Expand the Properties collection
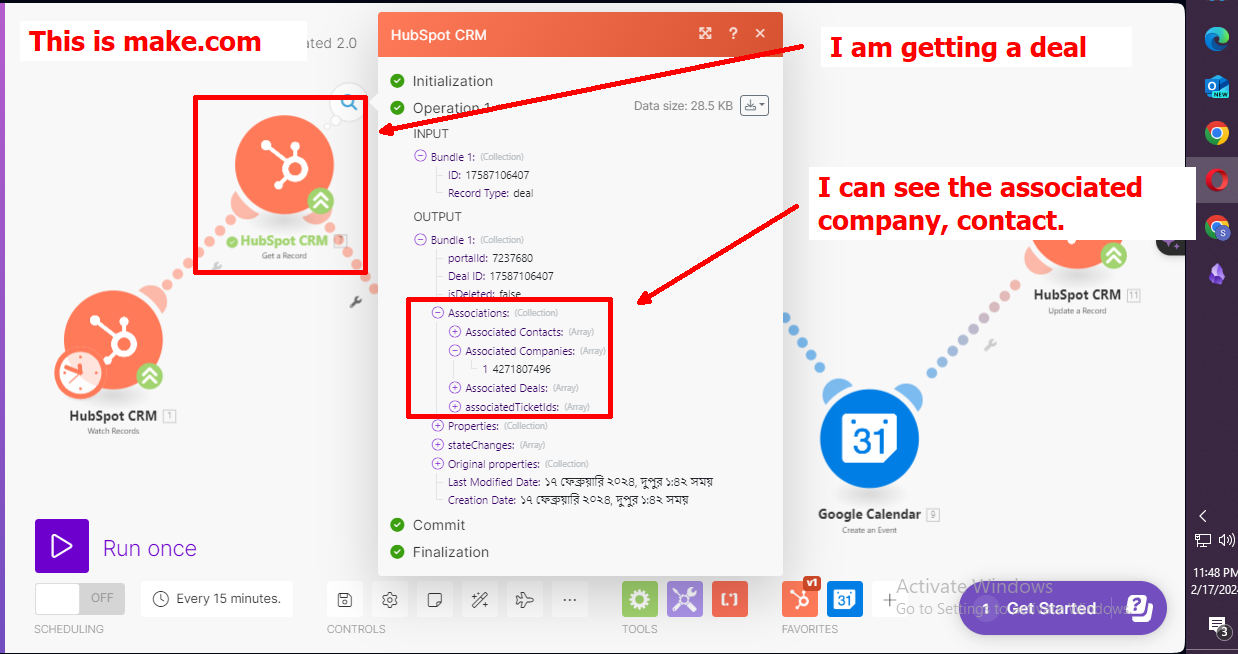This screenshot has width=1238, height=654. [438, 426]
